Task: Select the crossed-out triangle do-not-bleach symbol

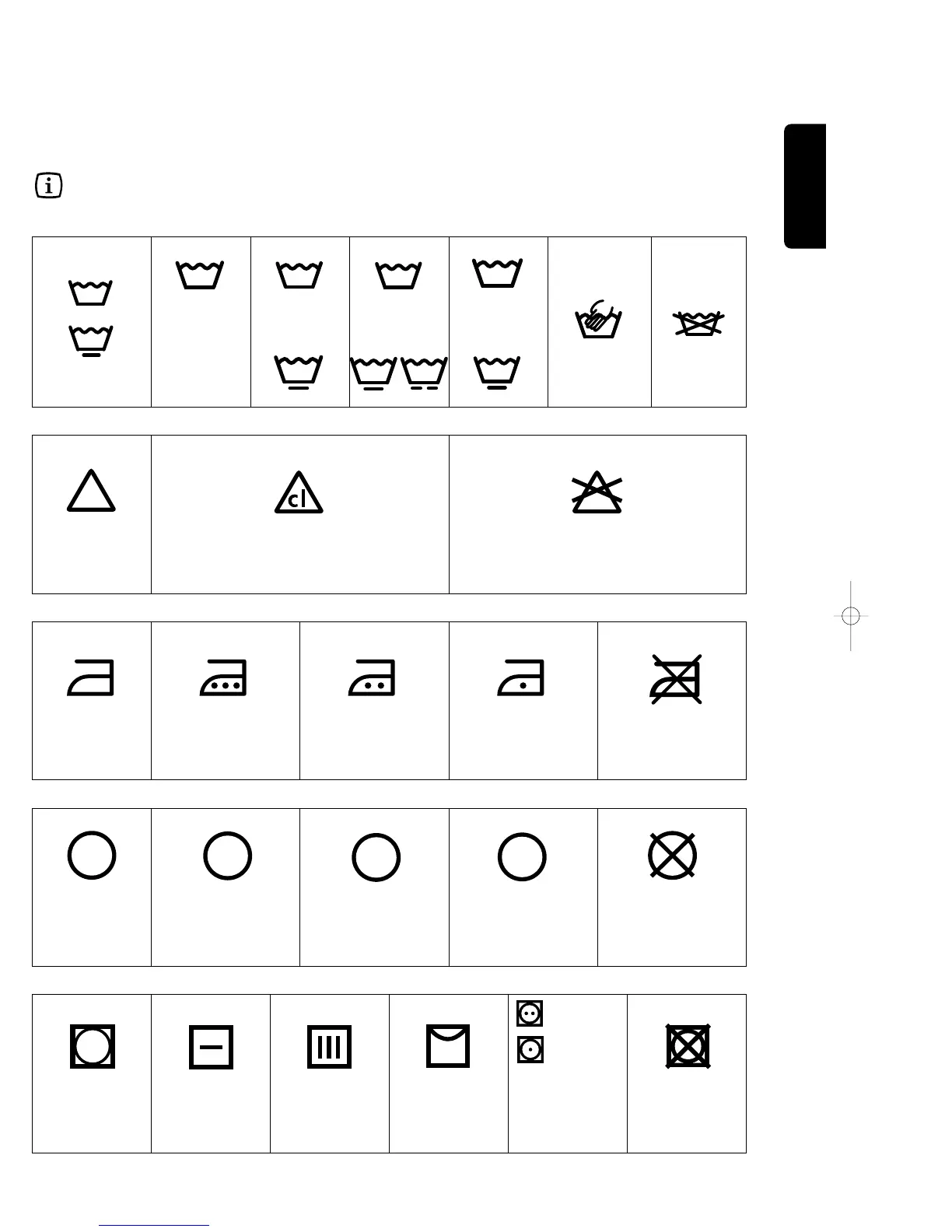Action: [x=597, y=492]
